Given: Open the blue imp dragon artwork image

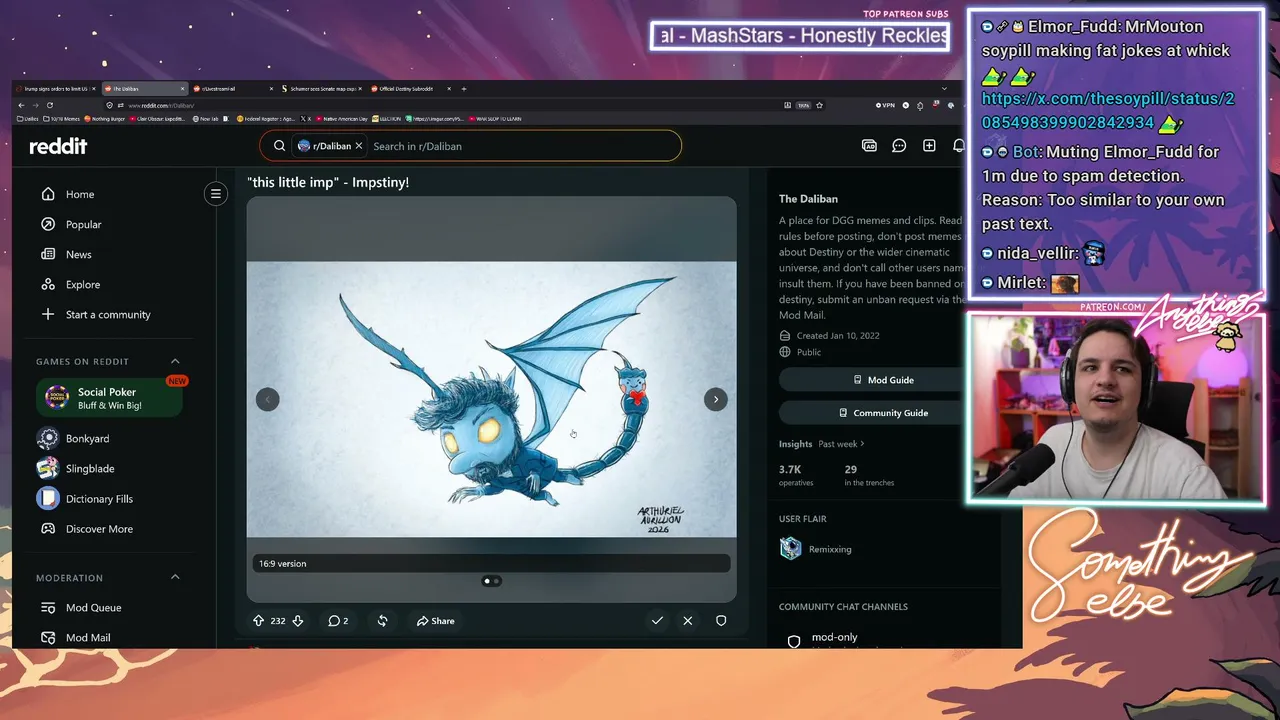Looking at the screenshot, I should [492, 399].
